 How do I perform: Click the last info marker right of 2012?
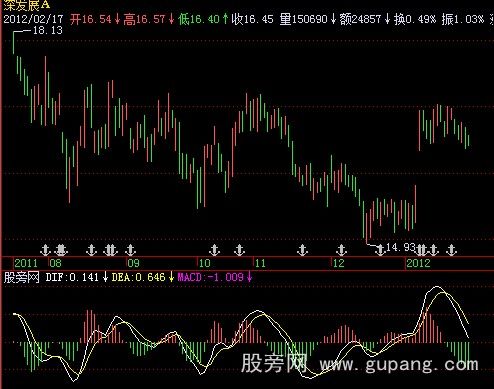(452, 250)
